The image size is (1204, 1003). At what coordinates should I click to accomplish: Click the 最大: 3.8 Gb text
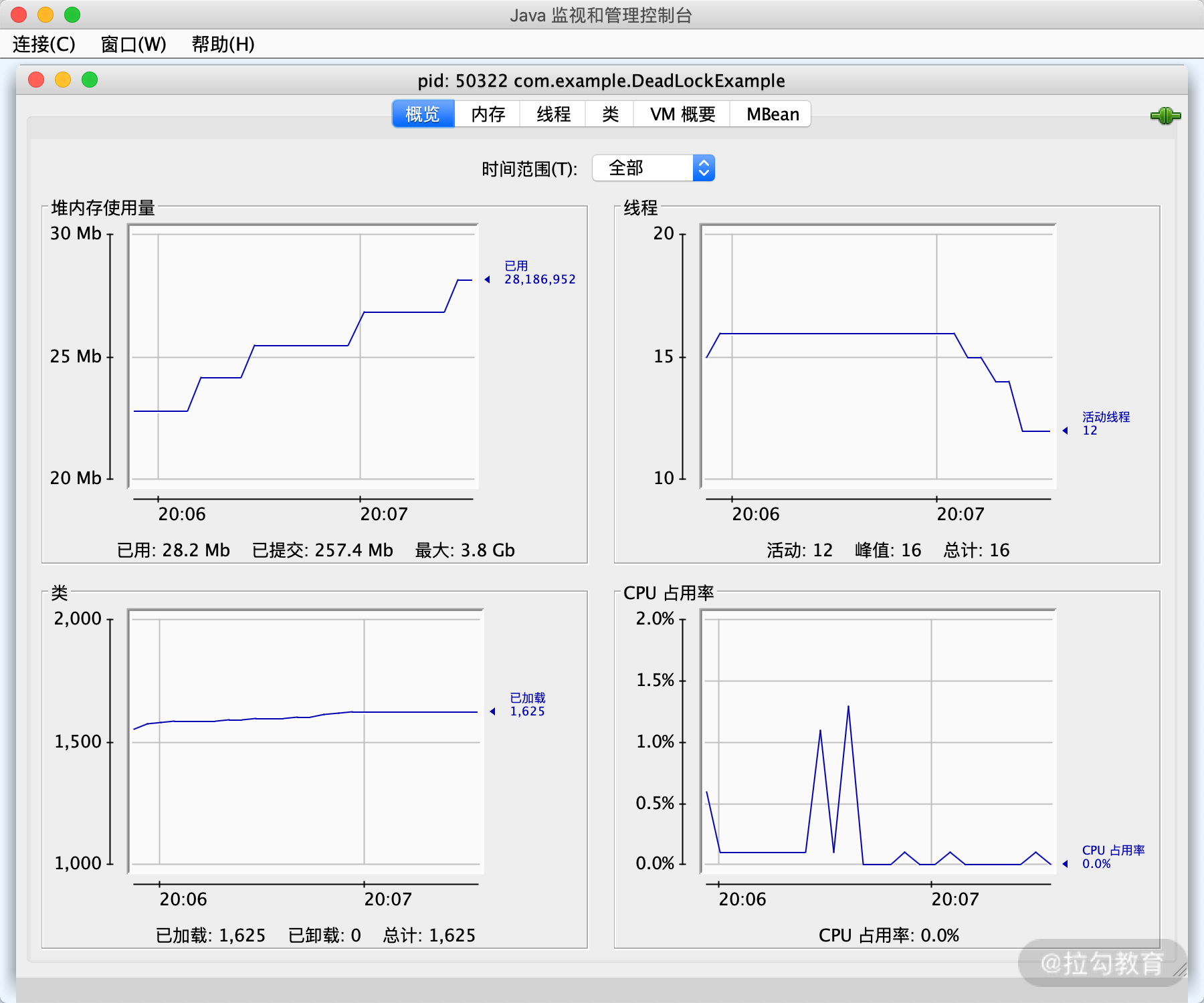(x=465, y=550)
